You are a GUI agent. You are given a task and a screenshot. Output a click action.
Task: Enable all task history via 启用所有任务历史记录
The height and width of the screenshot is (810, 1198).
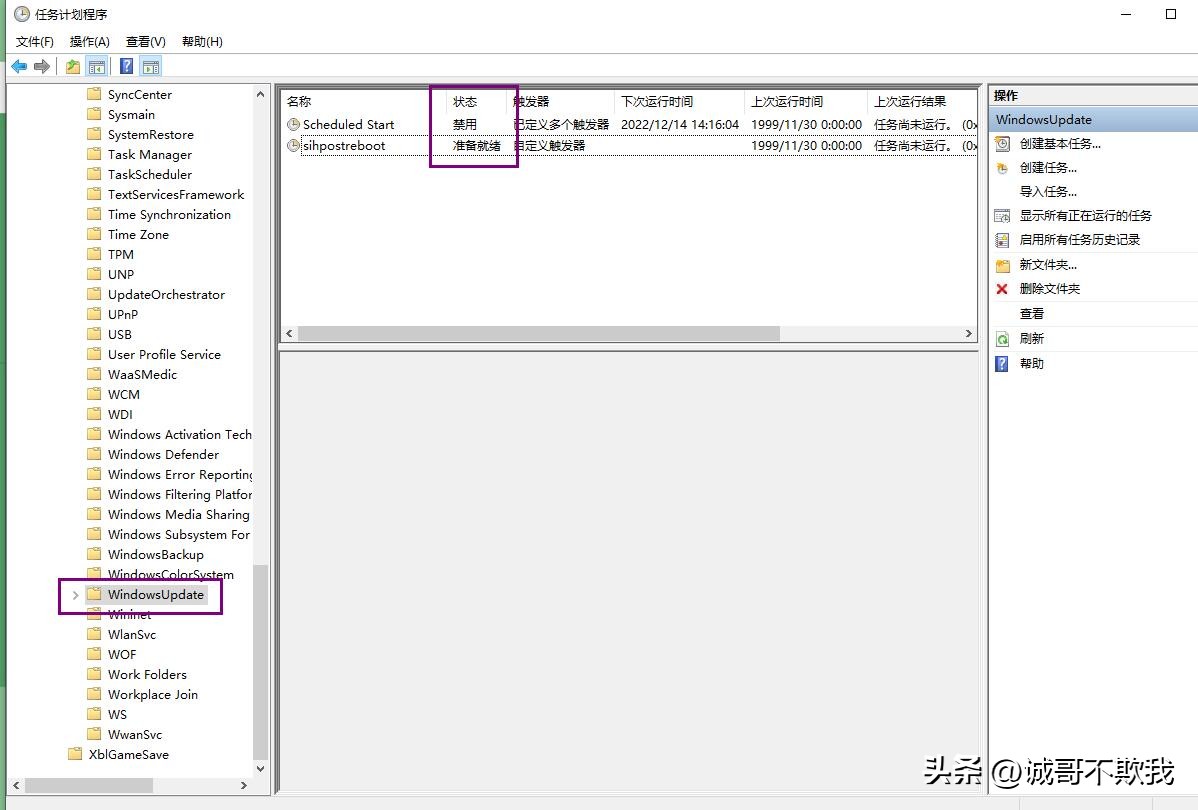coord(1078,239)
